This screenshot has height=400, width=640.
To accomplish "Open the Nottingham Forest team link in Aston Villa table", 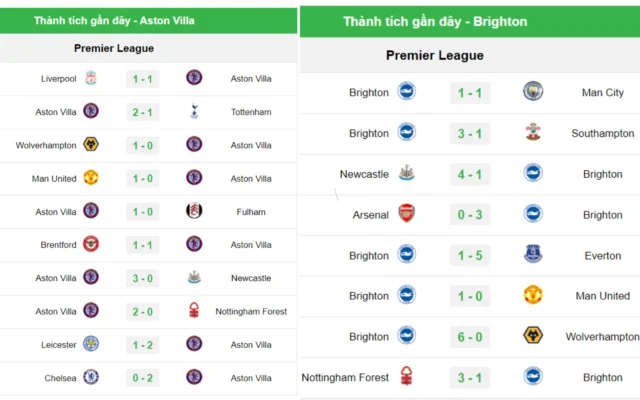I will coord(251,311).
